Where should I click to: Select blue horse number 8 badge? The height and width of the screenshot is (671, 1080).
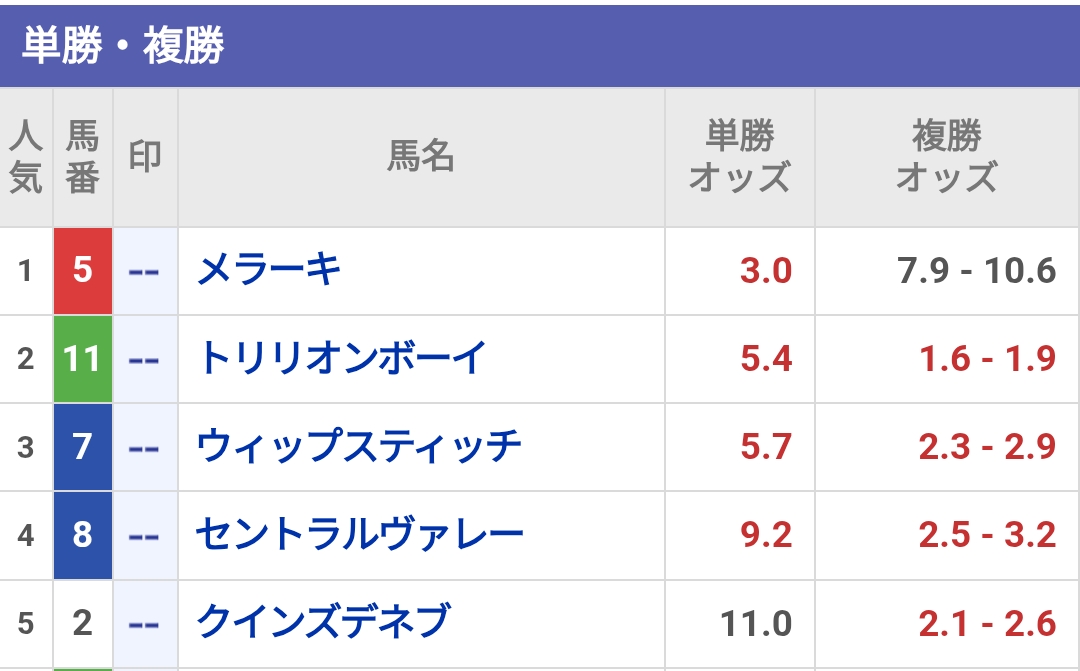[x=83, y=535]
